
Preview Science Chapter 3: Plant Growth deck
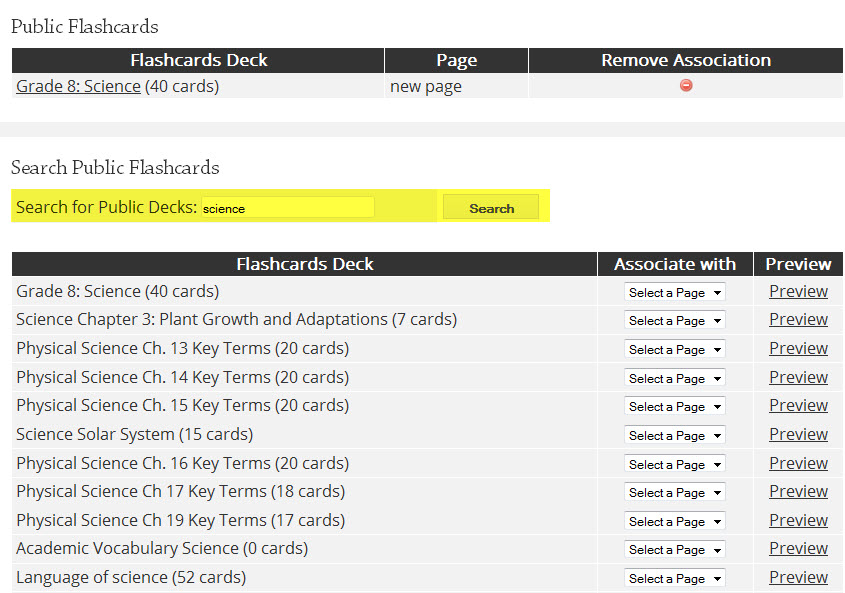[798, 319]
